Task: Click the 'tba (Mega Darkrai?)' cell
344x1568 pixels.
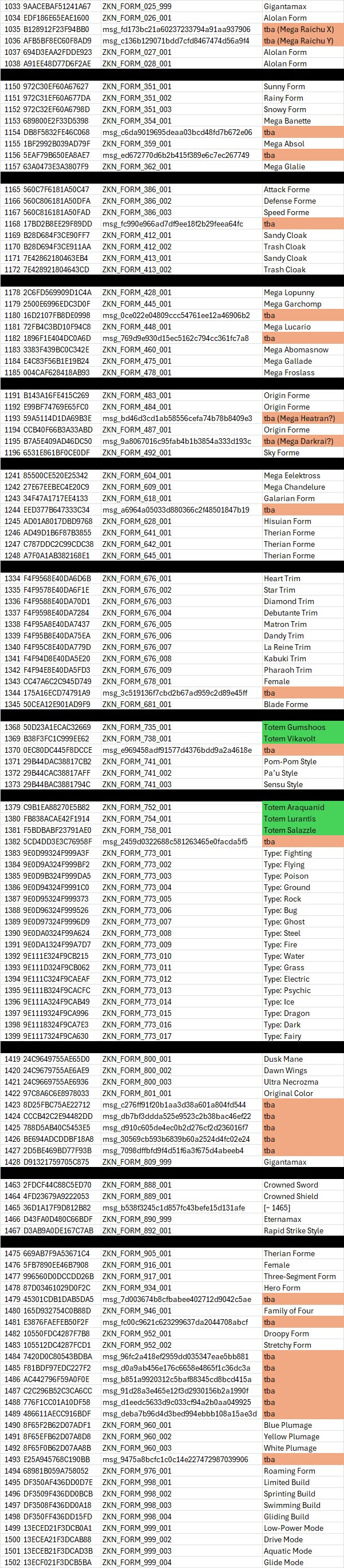Action: [x=298, y=441]
